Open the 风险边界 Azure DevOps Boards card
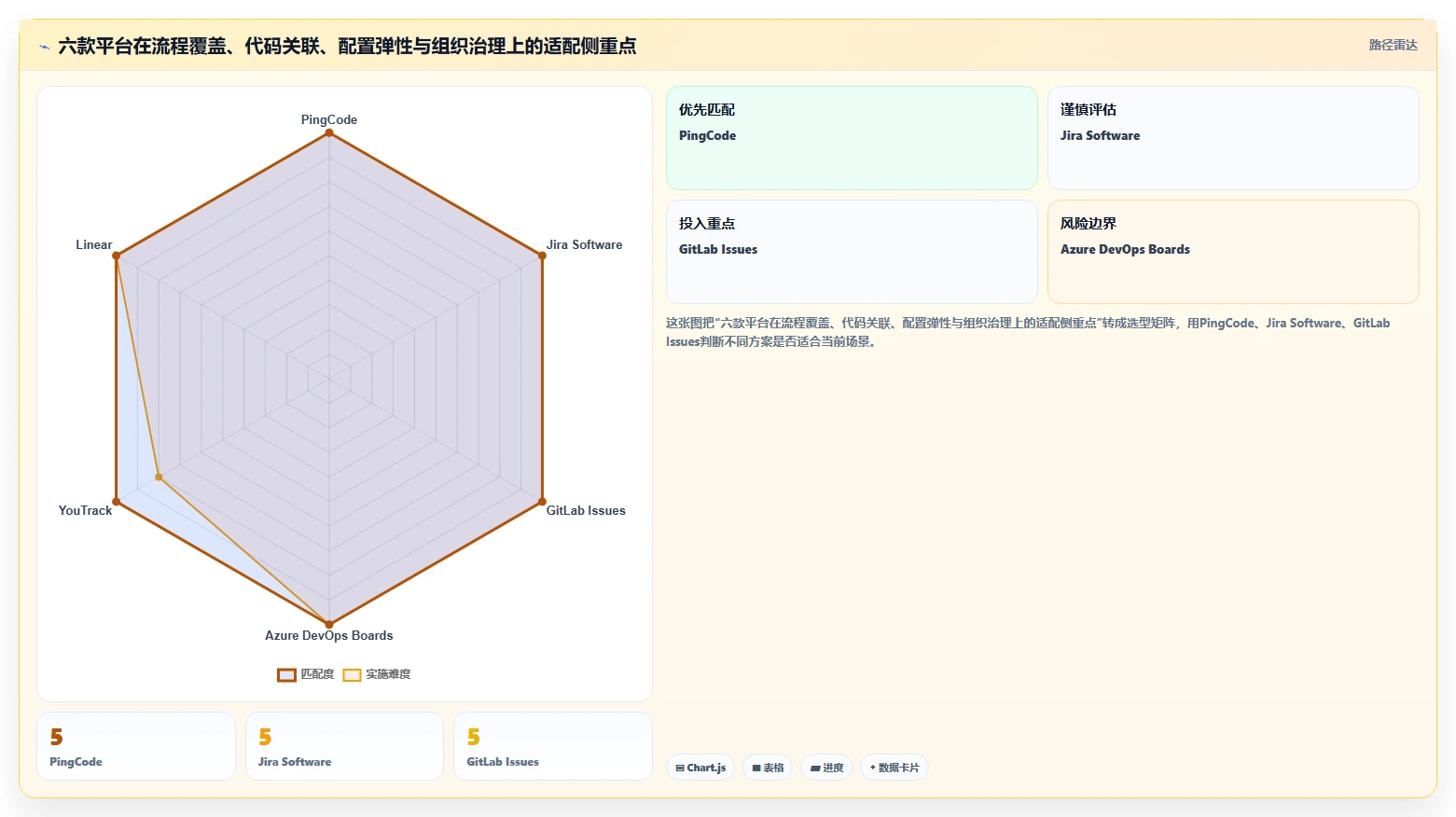 pyautogui.click(x=1233, y=252)
